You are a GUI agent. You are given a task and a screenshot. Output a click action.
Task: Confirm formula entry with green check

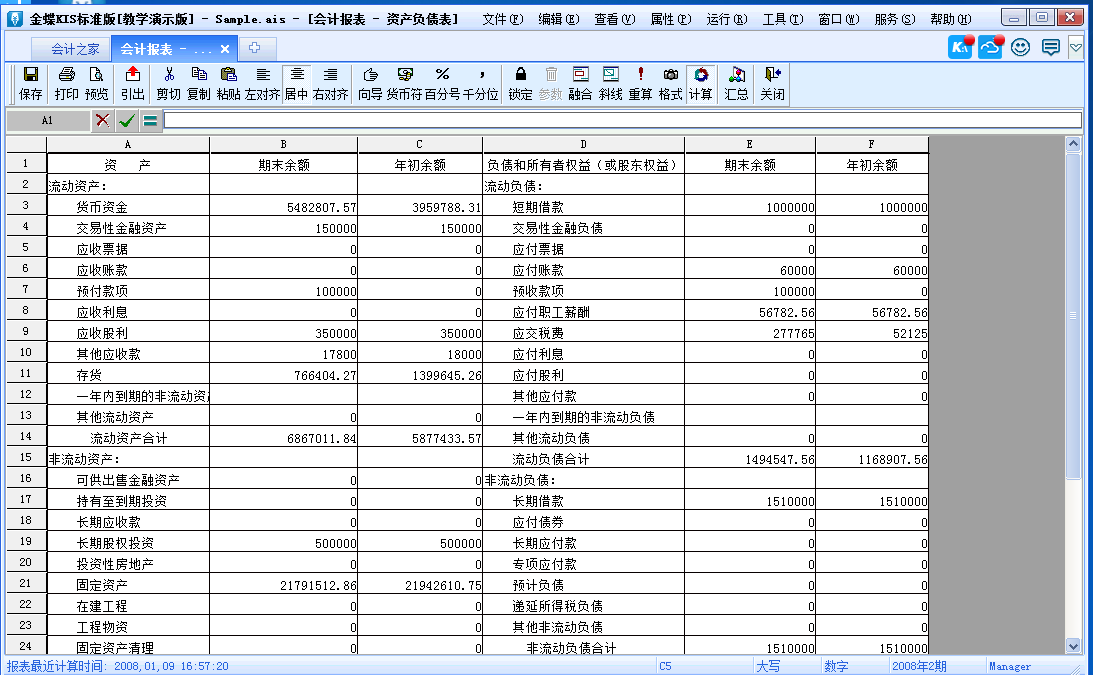[x=126, y=120]
